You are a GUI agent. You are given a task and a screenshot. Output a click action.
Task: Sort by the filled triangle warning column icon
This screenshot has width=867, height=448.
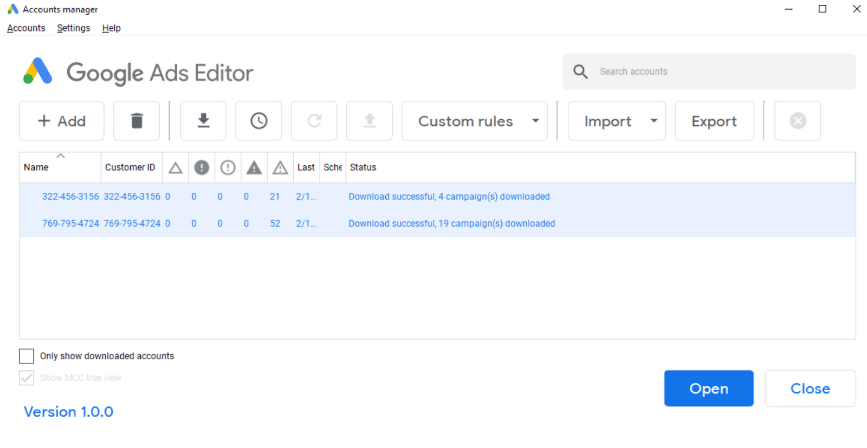tap(254, 167)
